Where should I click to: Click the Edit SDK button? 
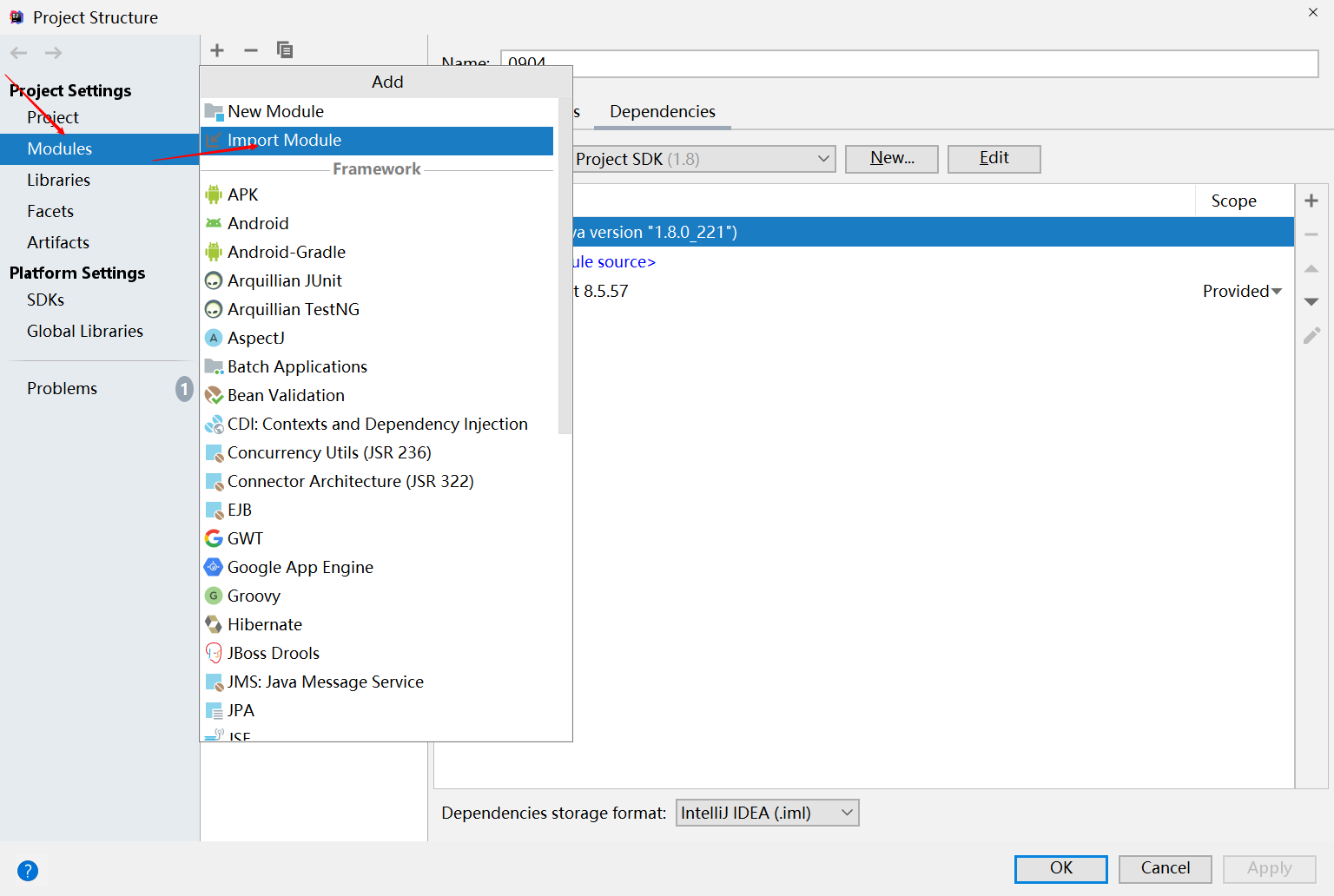994,158
